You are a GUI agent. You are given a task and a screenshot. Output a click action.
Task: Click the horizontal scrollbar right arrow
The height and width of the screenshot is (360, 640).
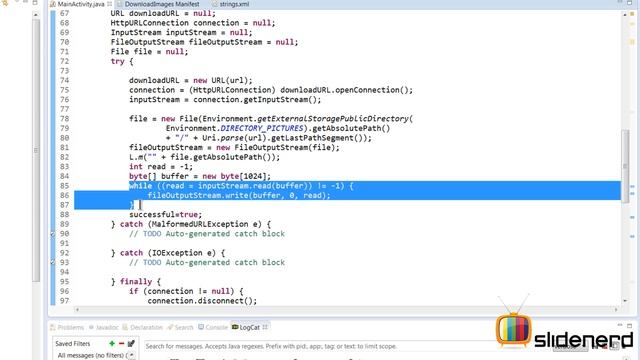point(616,310)
